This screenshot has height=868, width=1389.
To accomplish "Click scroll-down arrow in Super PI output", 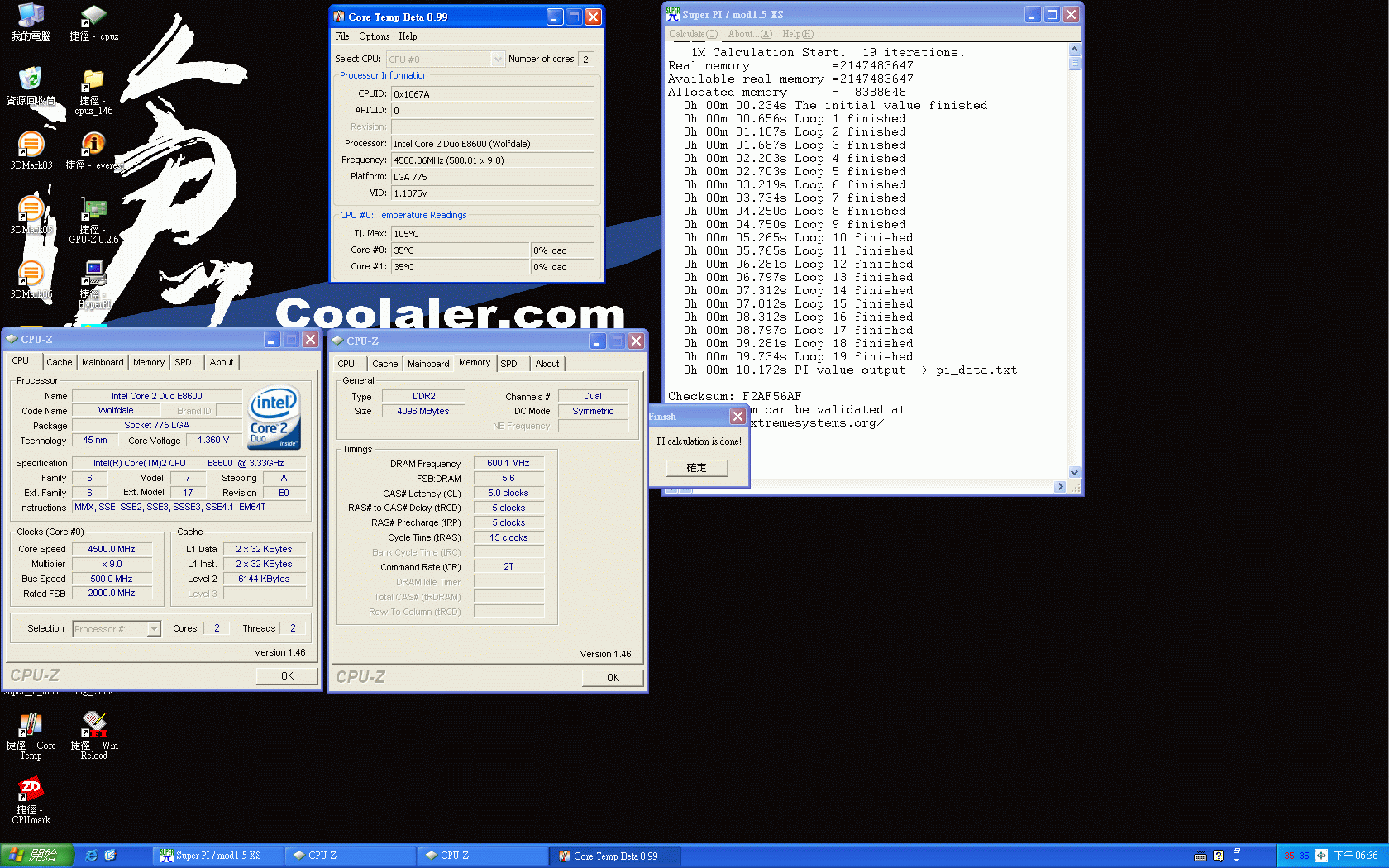I will (x=1074, y=473).
